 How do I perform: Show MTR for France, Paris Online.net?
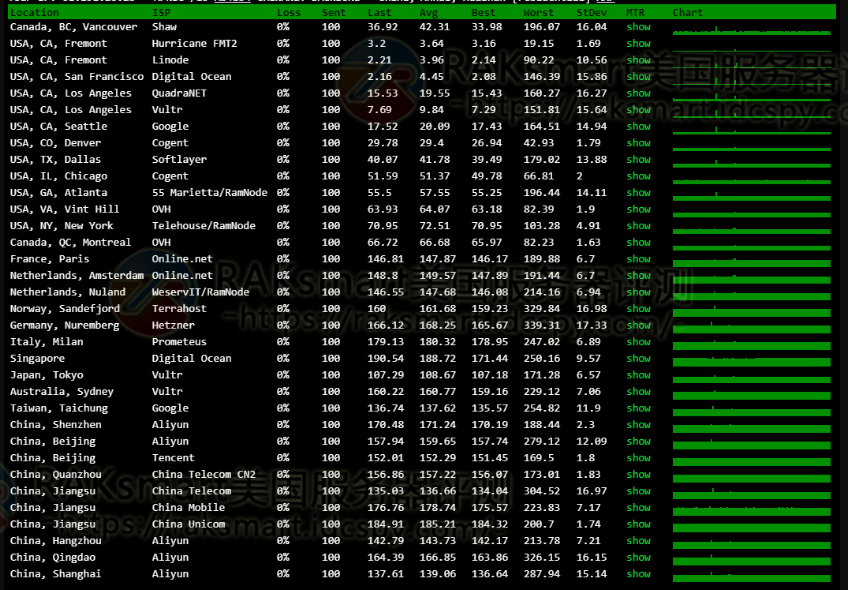point(638,259)
